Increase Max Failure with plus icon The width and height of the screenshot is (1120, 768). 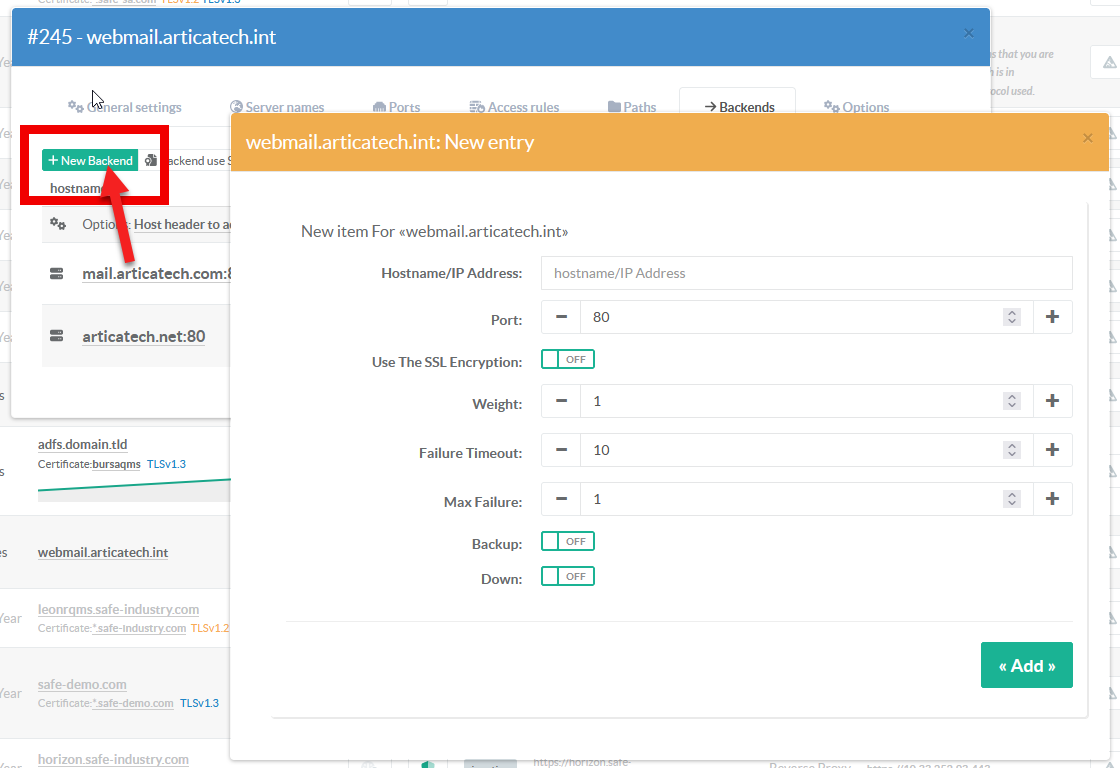click(x=1052, y=499)
